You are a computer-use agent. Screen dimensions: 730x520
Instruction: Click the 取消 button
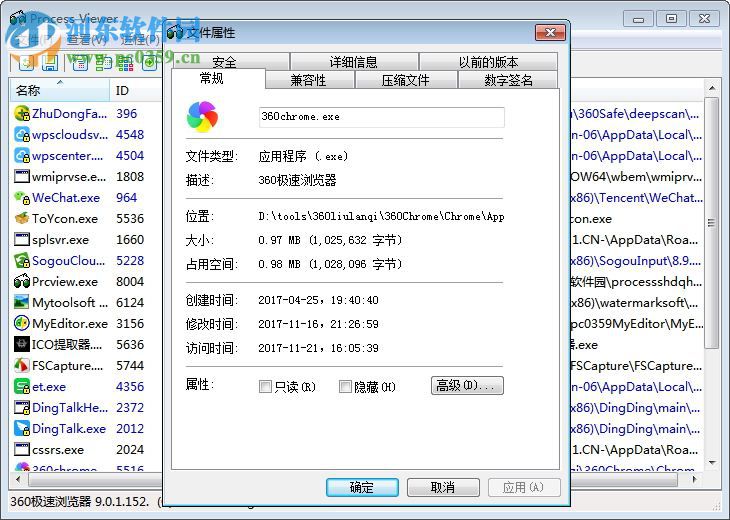(x=443, y=487)
